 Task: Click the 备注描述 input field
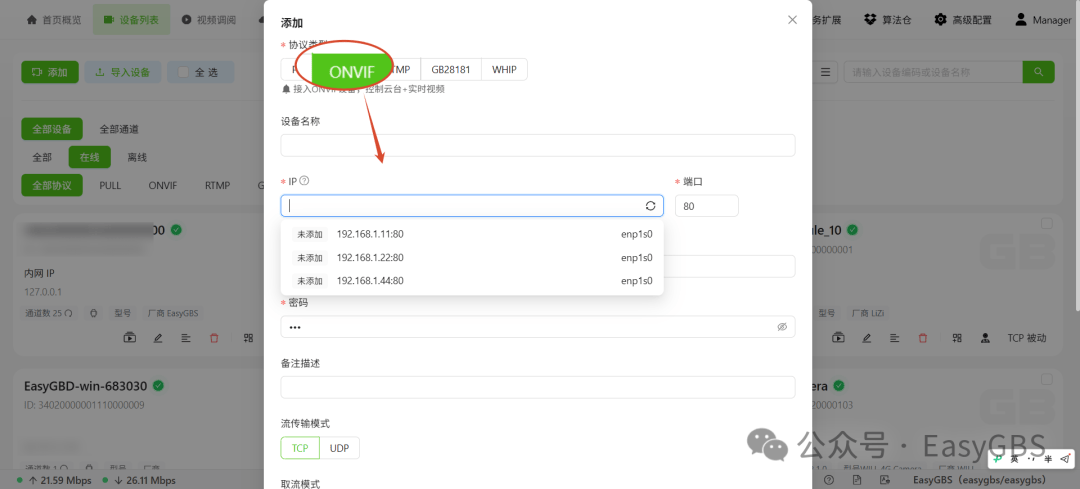[538, 387]
